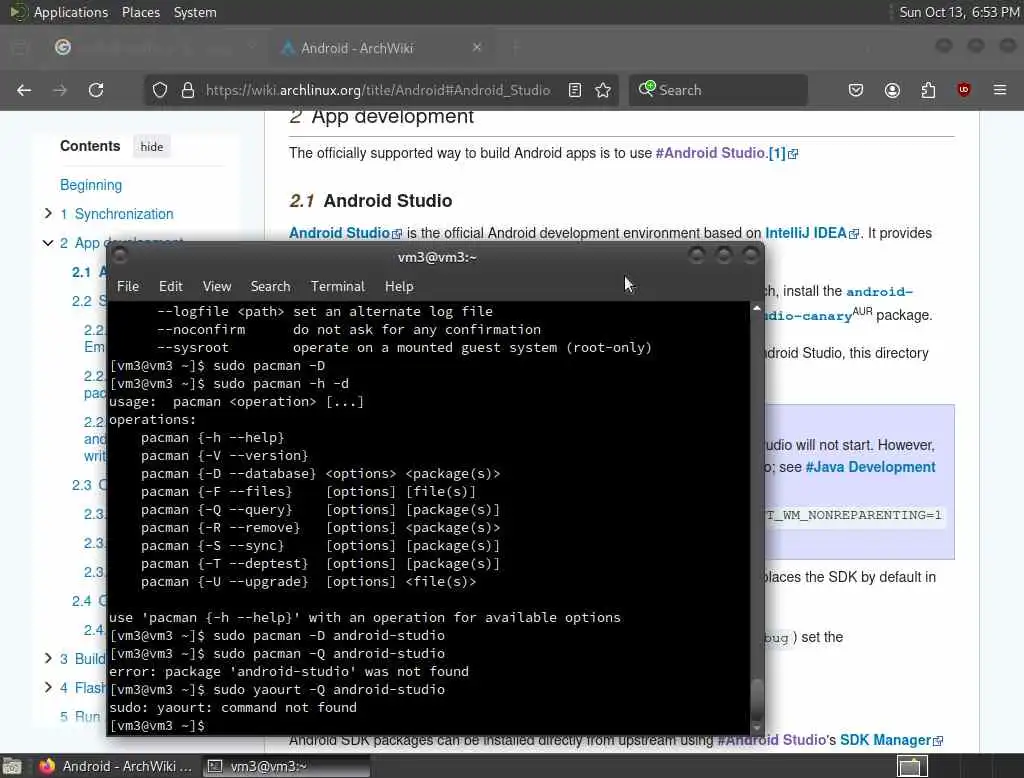Click error 'android-studio' was not found line
The height and width of the screenshot is (778, 1024).
[x=289, y=672]
